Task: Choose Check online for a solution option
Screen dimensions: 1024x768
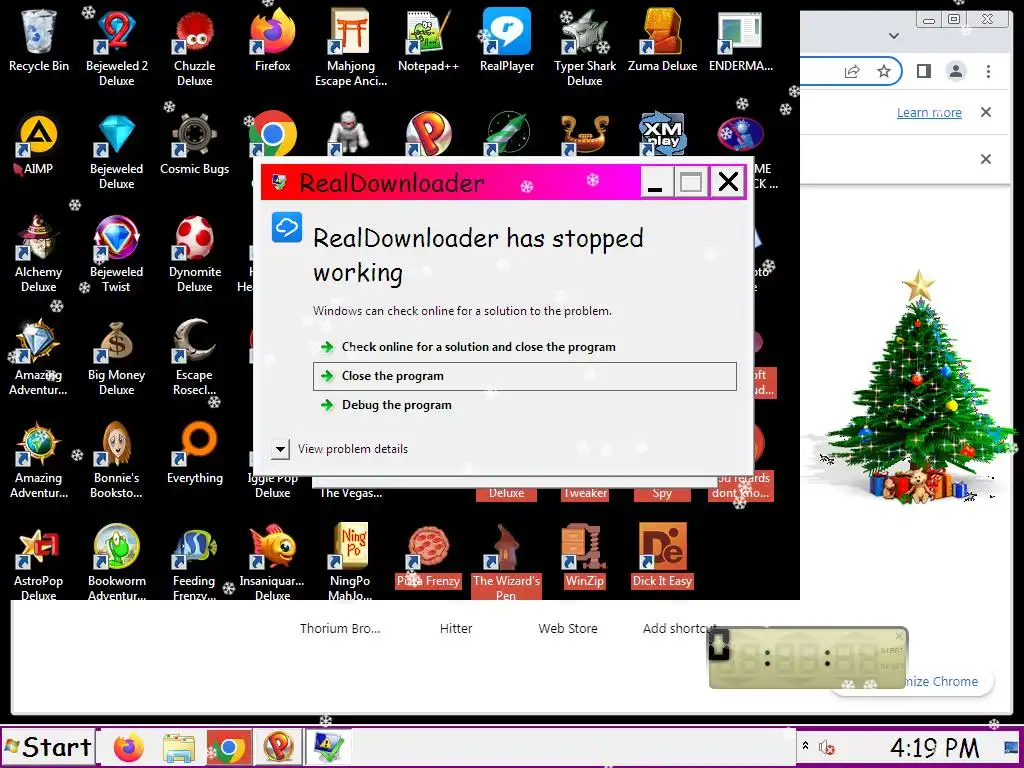Action: [524, 347]
